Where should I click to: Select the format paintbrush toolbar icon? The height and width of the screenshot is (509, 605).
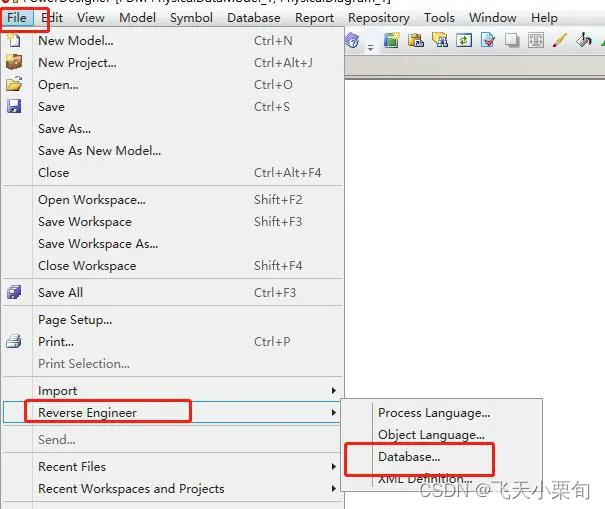tap(560, 40)
